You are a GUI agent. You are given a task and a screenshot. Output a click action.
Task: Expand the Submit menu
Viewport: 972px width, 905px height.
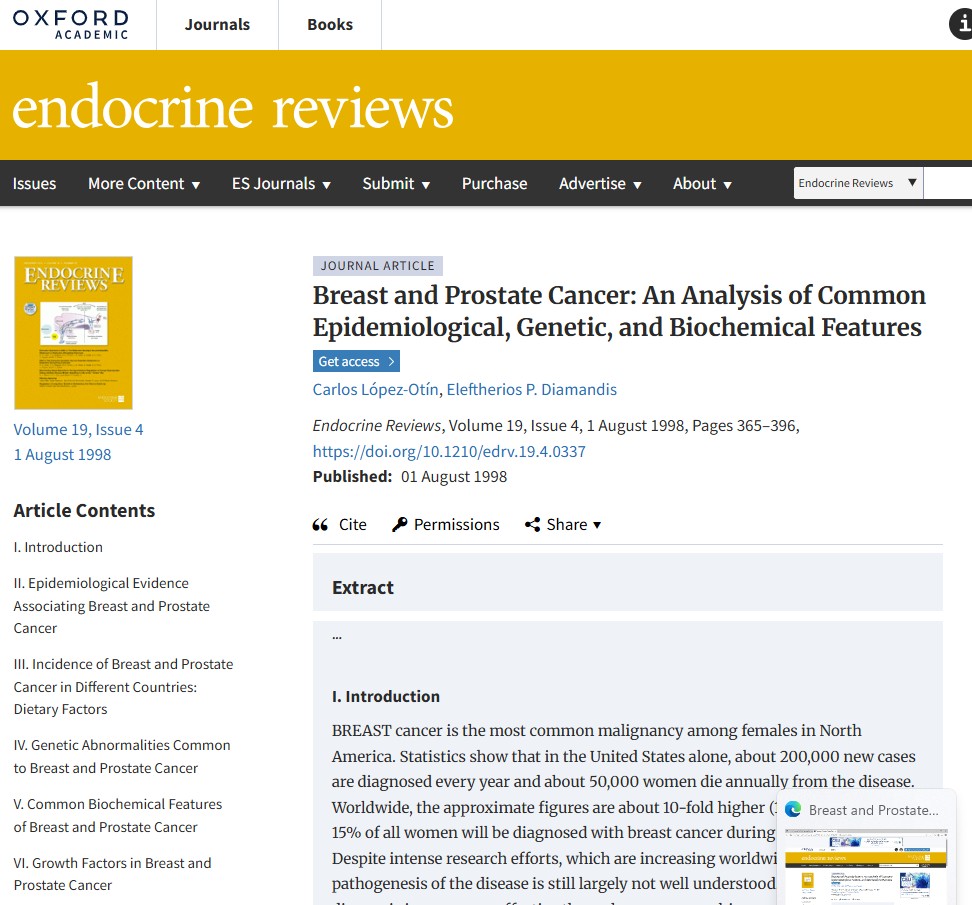[396, 184]
